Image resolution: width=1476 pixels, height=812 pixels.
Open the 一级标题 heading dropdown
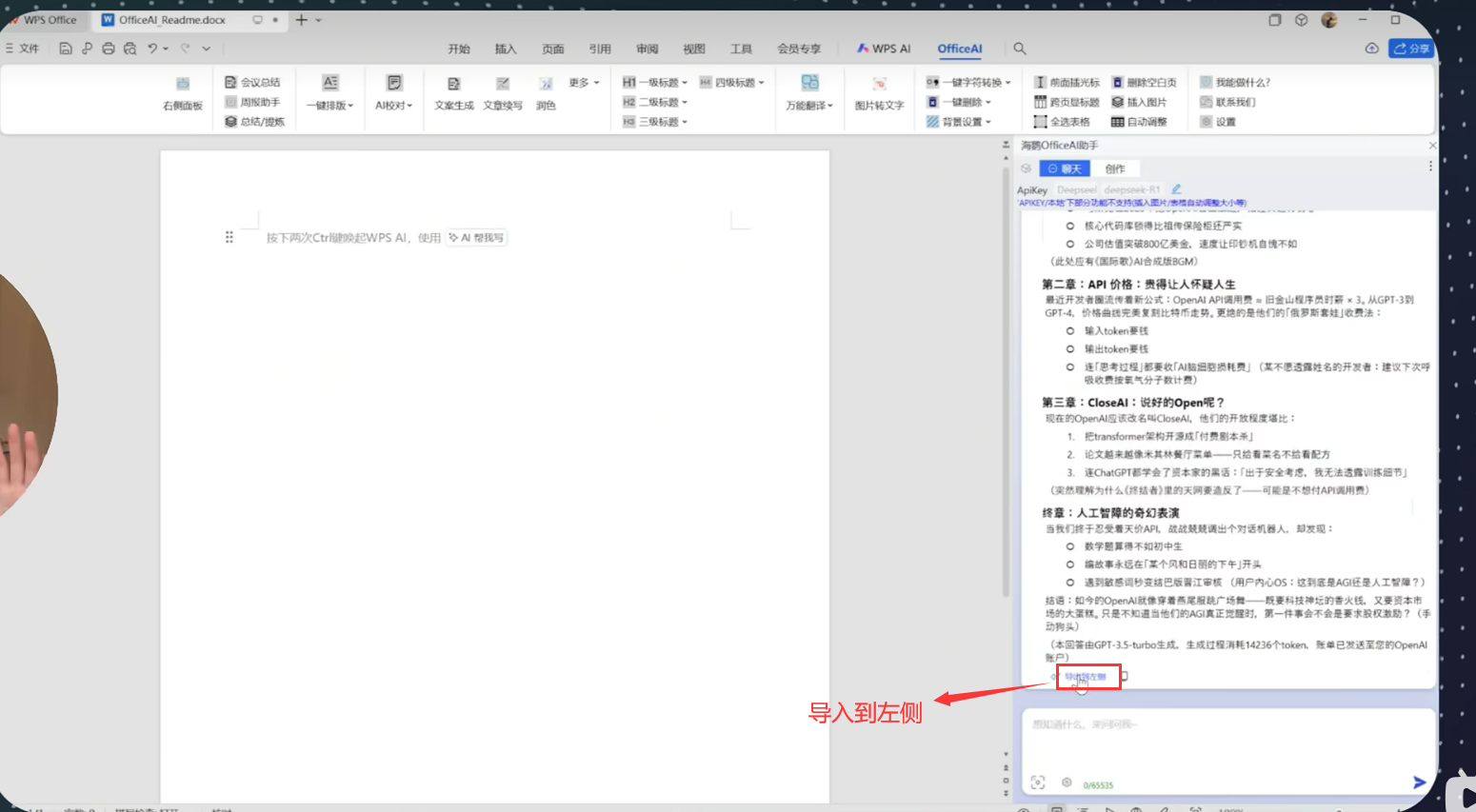click(x=655, y=83)
